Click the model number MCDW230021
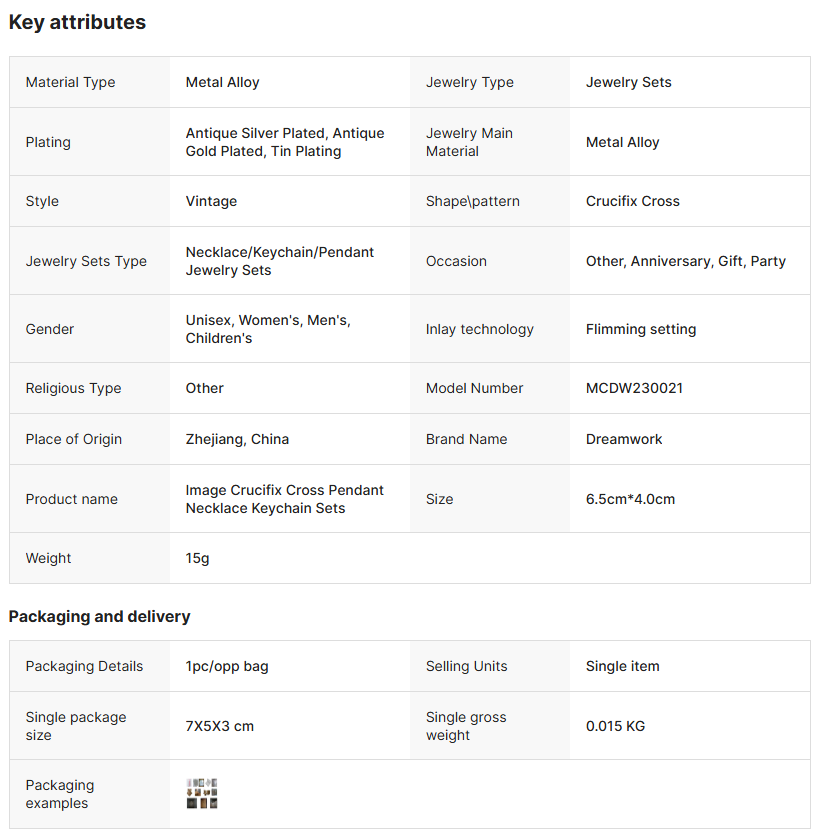This screenshot has width=813, height=831. (x=634, y=388)
